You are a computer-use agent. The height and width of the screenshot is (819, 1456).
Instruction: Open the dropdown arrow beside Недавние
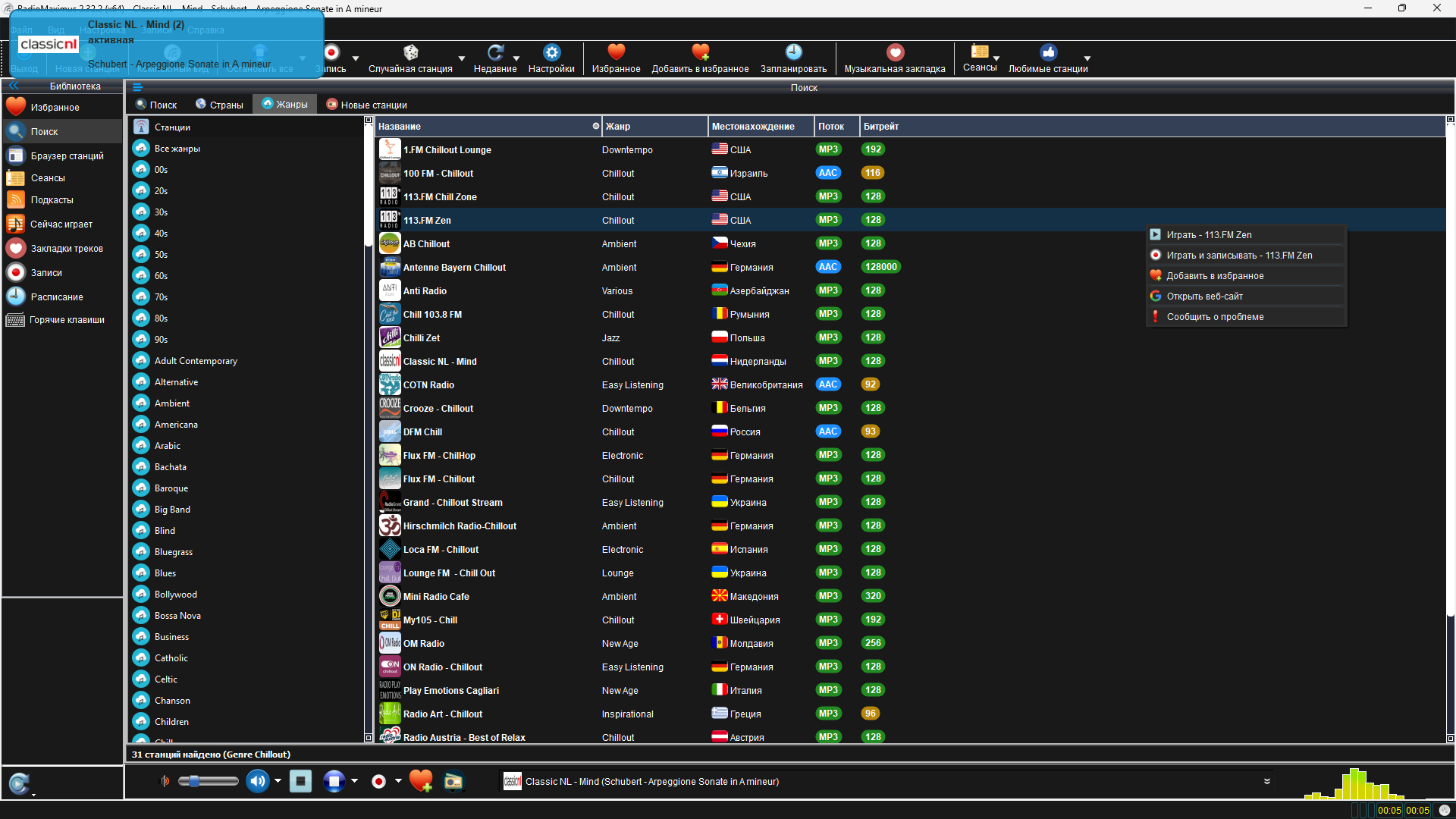tap(516, 59)
